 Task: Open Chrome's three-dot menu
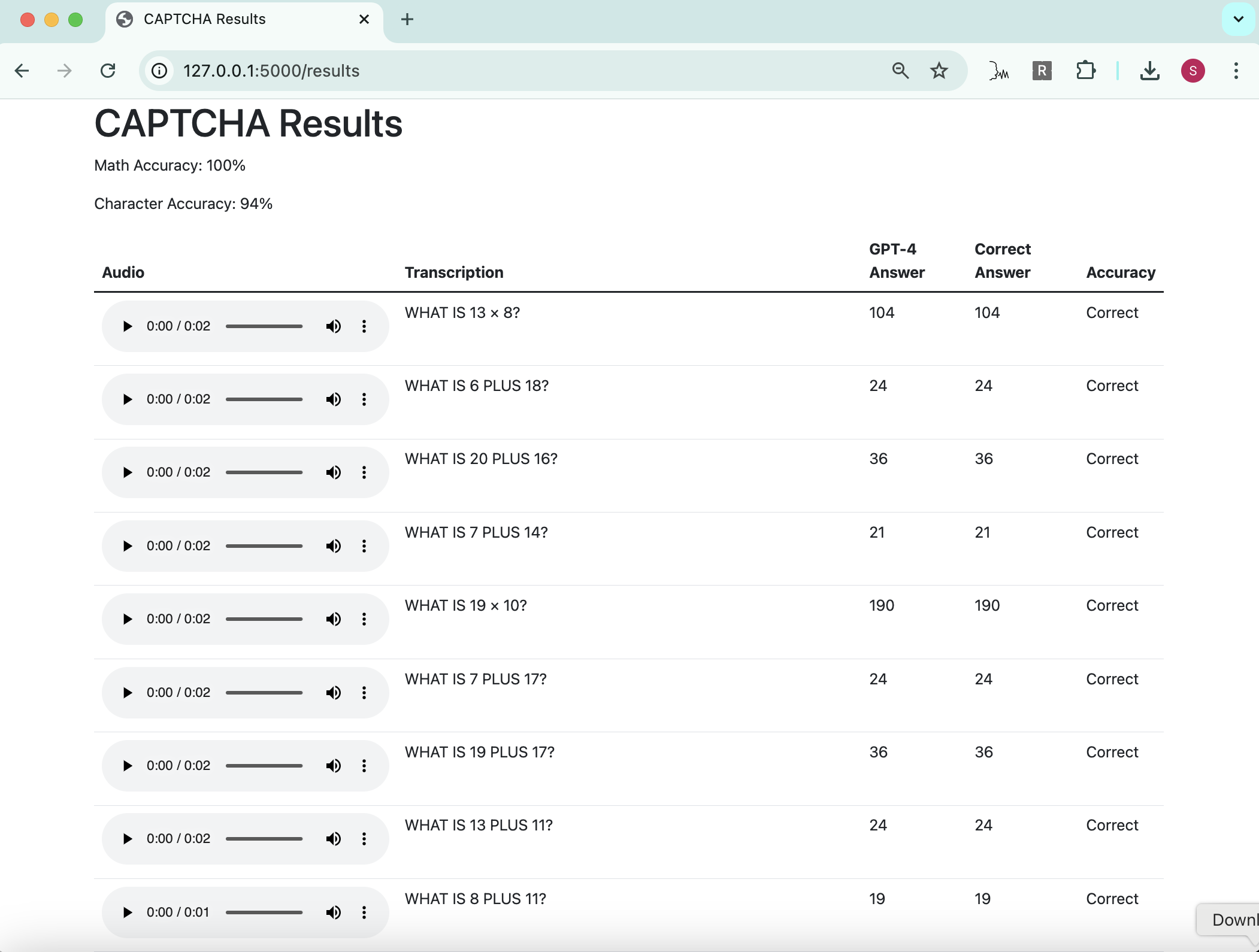click(x=1236, y=71)
